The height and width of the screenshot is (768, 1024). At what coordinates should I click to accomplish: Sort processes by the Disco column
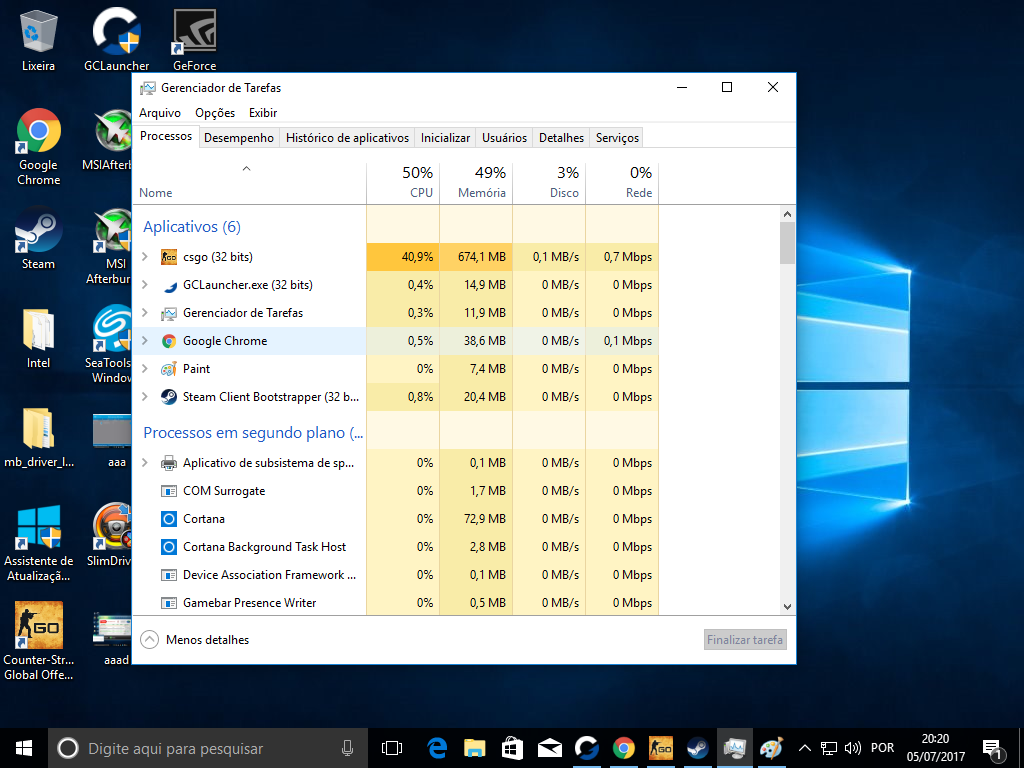coord(550,182)
